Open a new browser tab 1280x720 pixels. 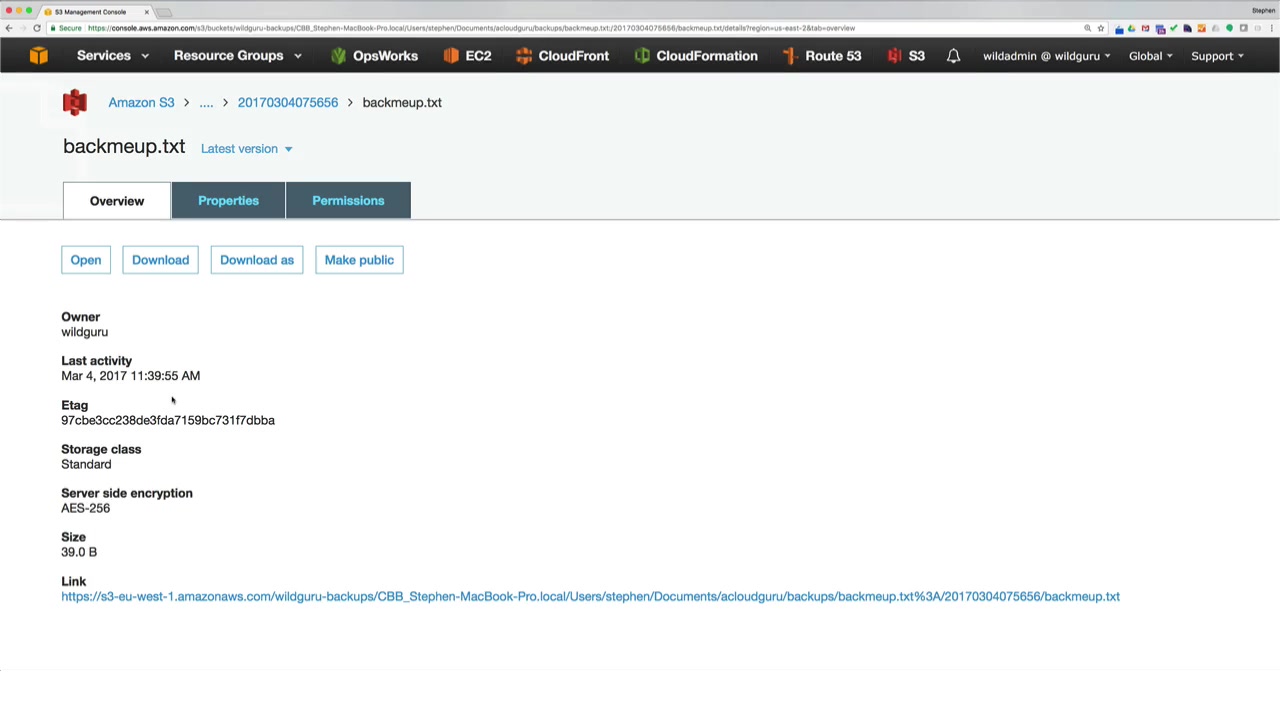(x=165, y=12)
